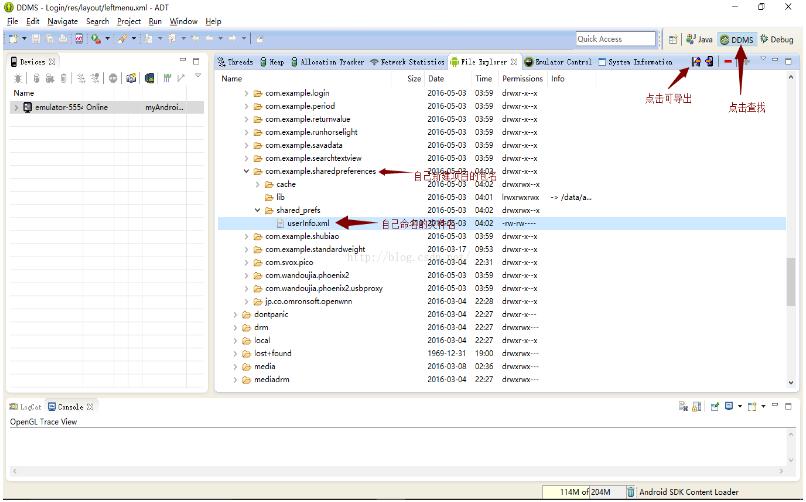Click the Quick Access search field
The width and height of the screenshot is (806, 502).
point(616,39)
